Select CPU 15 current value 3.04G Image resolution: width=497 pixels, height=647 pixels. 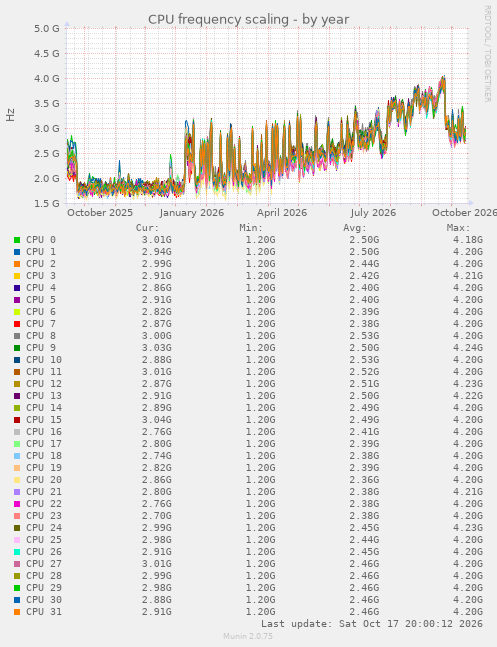pyautogui.click(x=157, y=419)
